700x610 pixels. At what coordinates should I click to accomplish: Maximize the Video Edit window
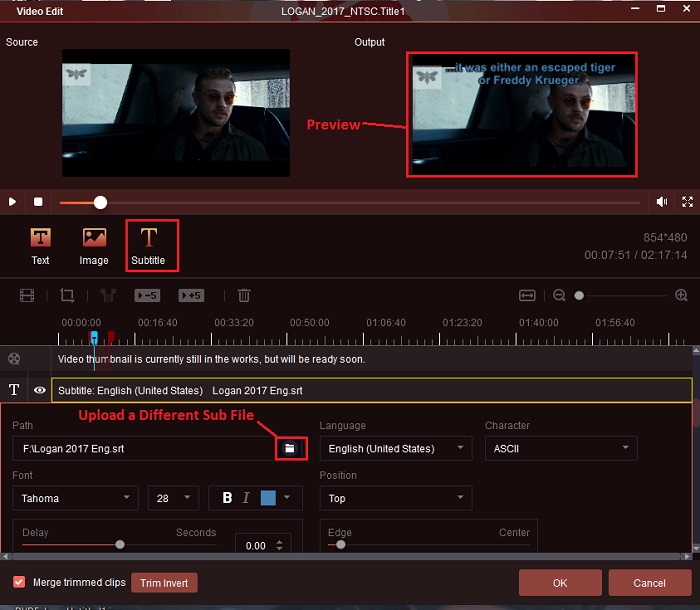661,8
